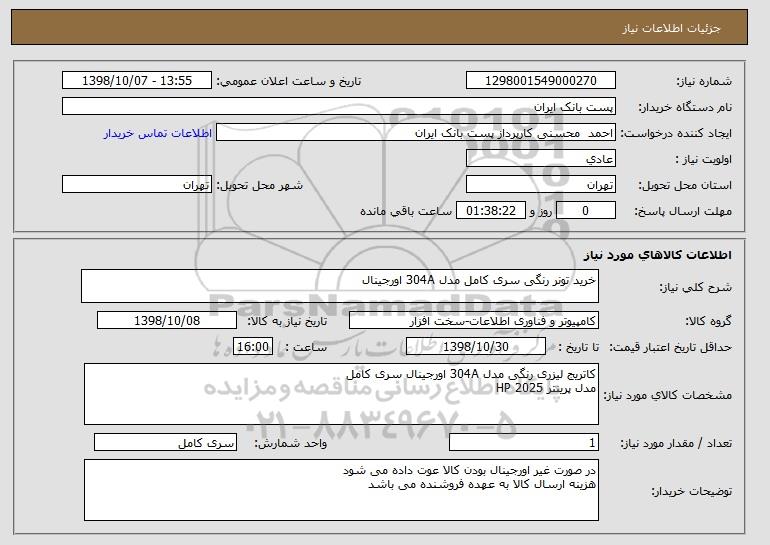
Task: Click the item specification box کاتریج لیزری رنگی
Action: pyautogui.click(x=341, y=394)
